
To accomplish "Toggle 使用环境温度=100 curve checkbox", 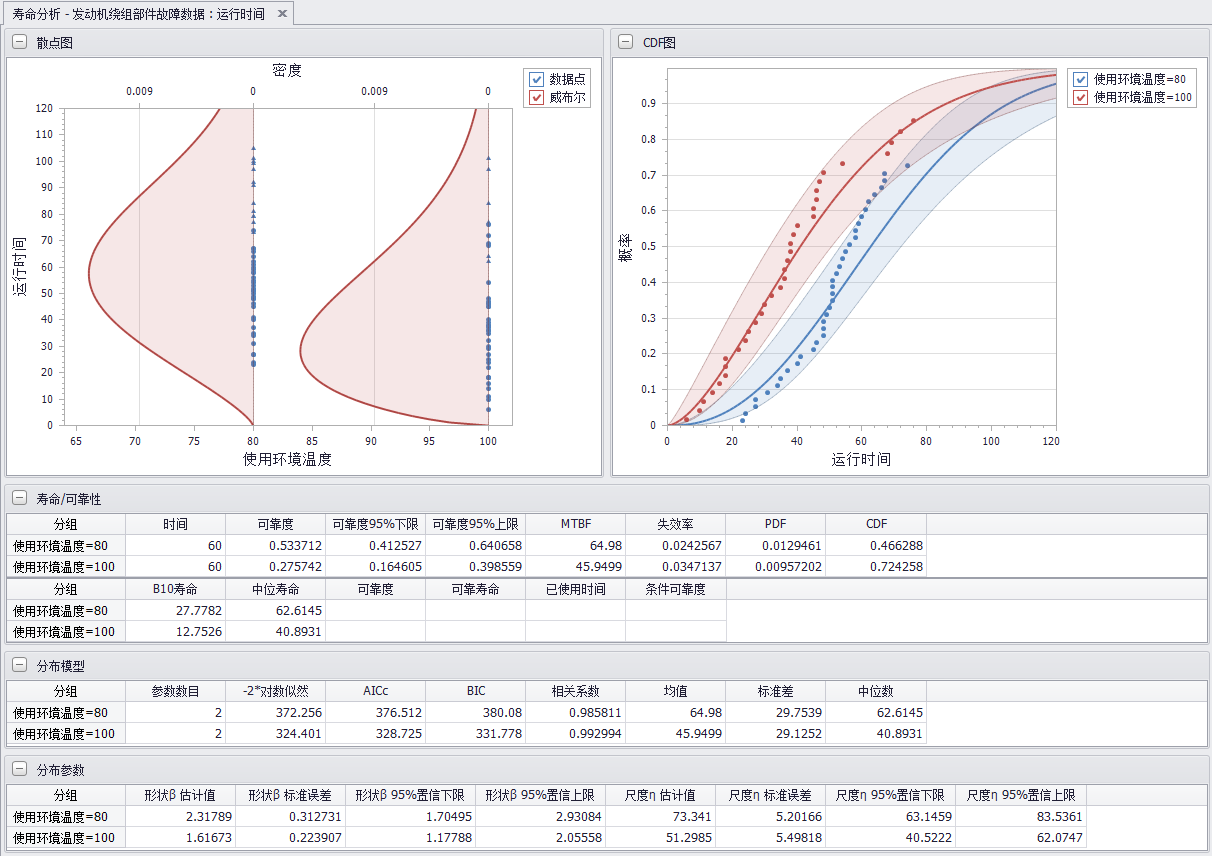I will click(1081, 98).
